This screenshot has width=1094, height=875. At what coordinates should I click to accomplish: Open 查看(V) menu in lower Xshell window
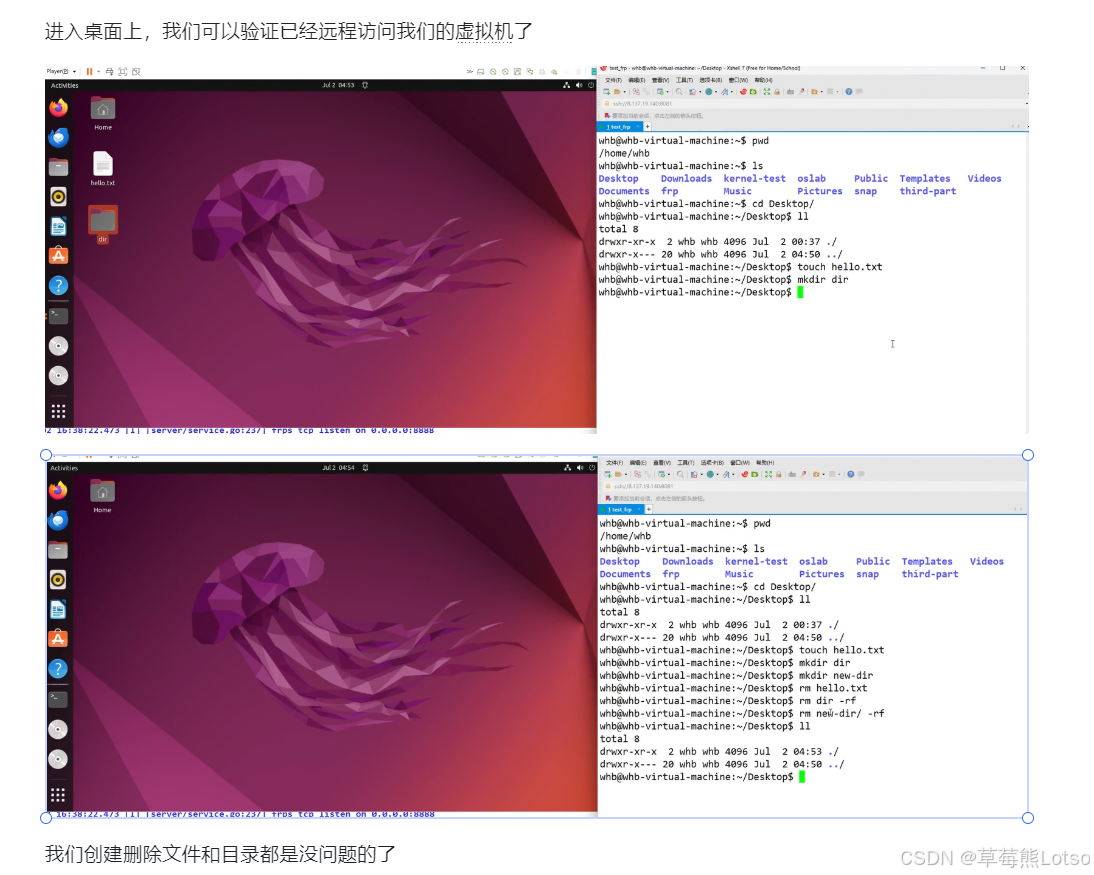(661, 463)
